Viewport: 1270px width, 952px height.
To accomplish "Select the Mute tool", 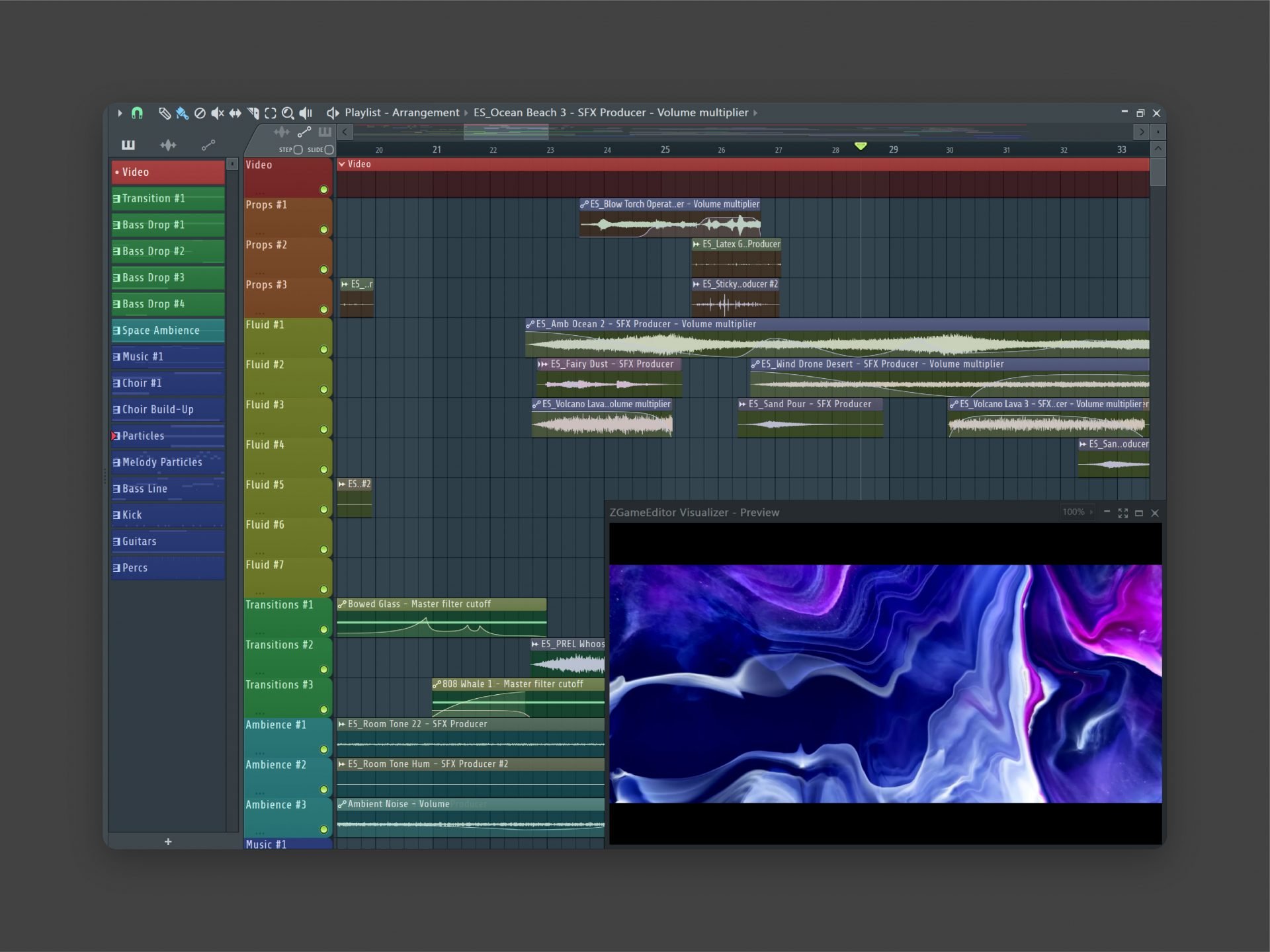I will (x=217, y=113).
